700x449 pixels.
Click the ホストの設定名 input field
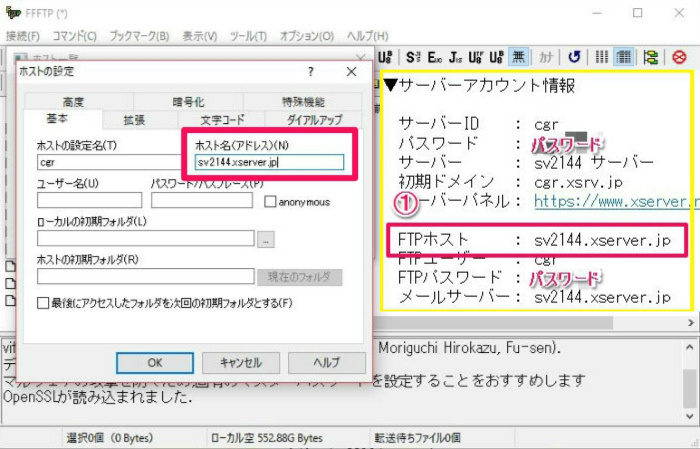tap(109, 162)
